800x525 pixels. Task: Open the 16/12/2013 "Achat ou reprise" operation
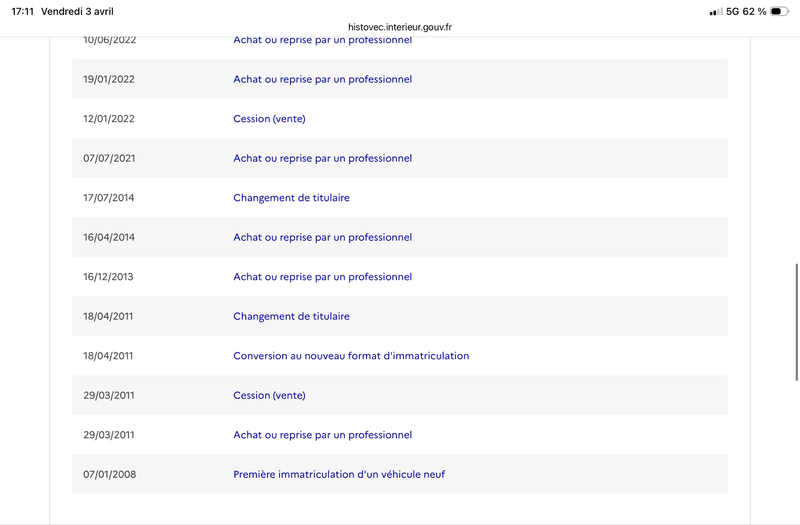point(322,277)
